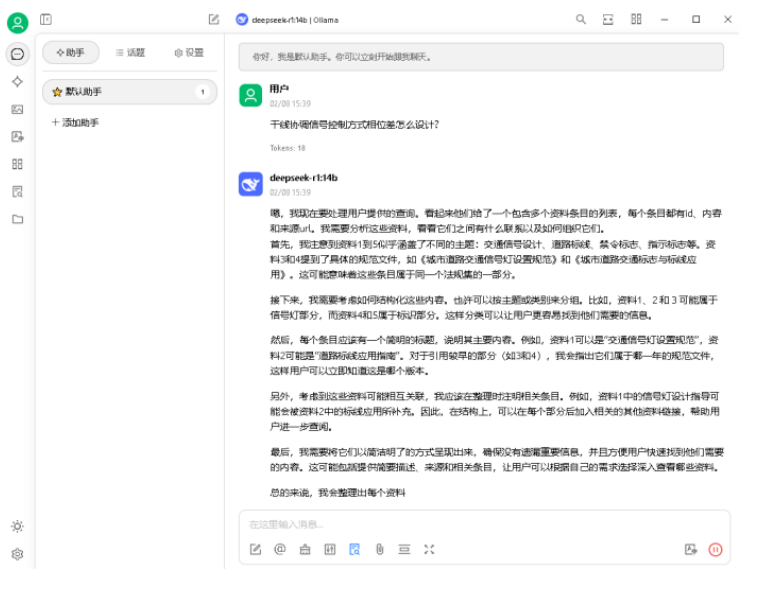Click the search icon in the top bar
The image size is (769, 595).
(581, 19)
